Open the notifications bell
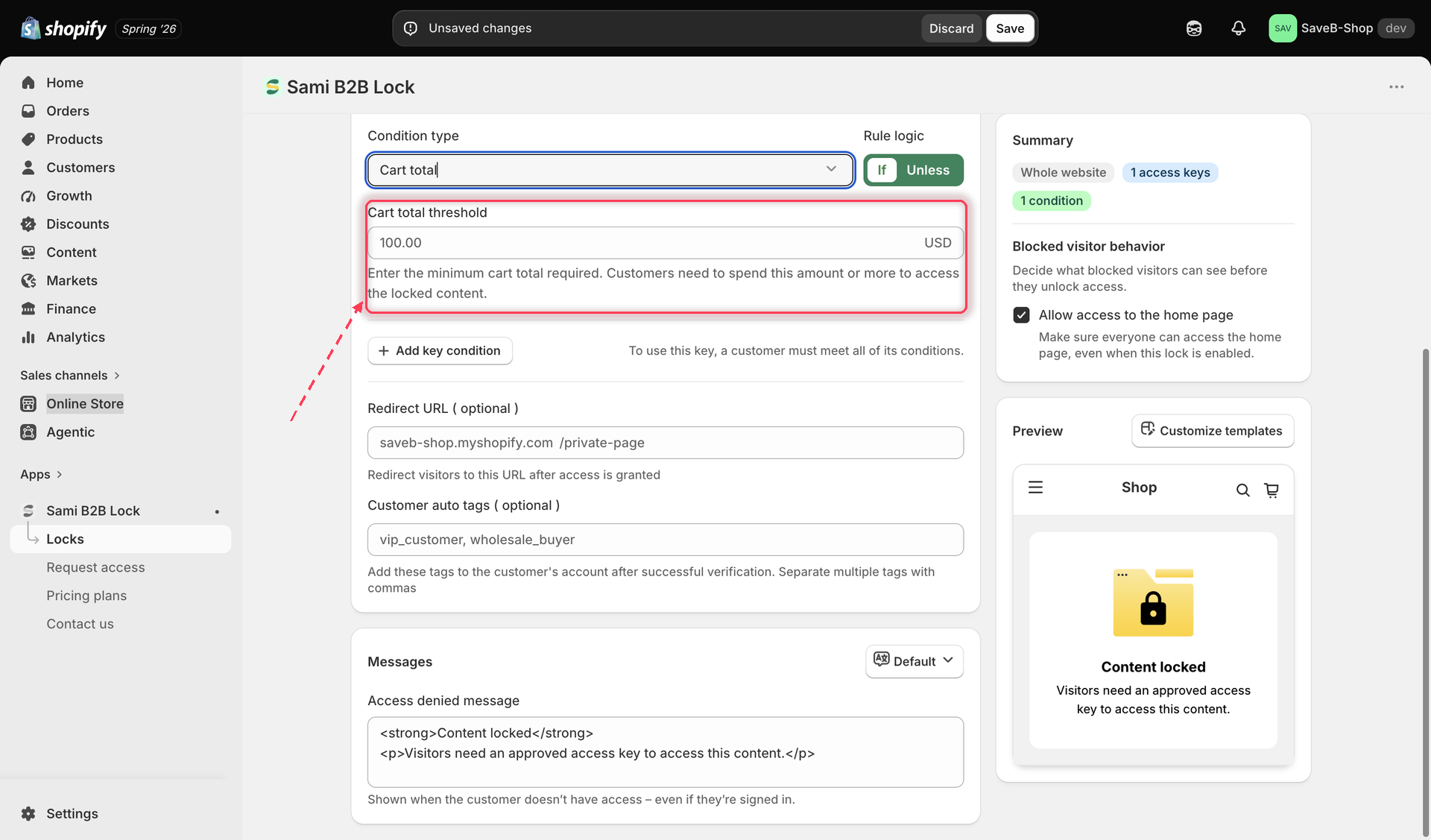Image resolution: width=1431 pixels, height=840 pixels. [1238, 28]
